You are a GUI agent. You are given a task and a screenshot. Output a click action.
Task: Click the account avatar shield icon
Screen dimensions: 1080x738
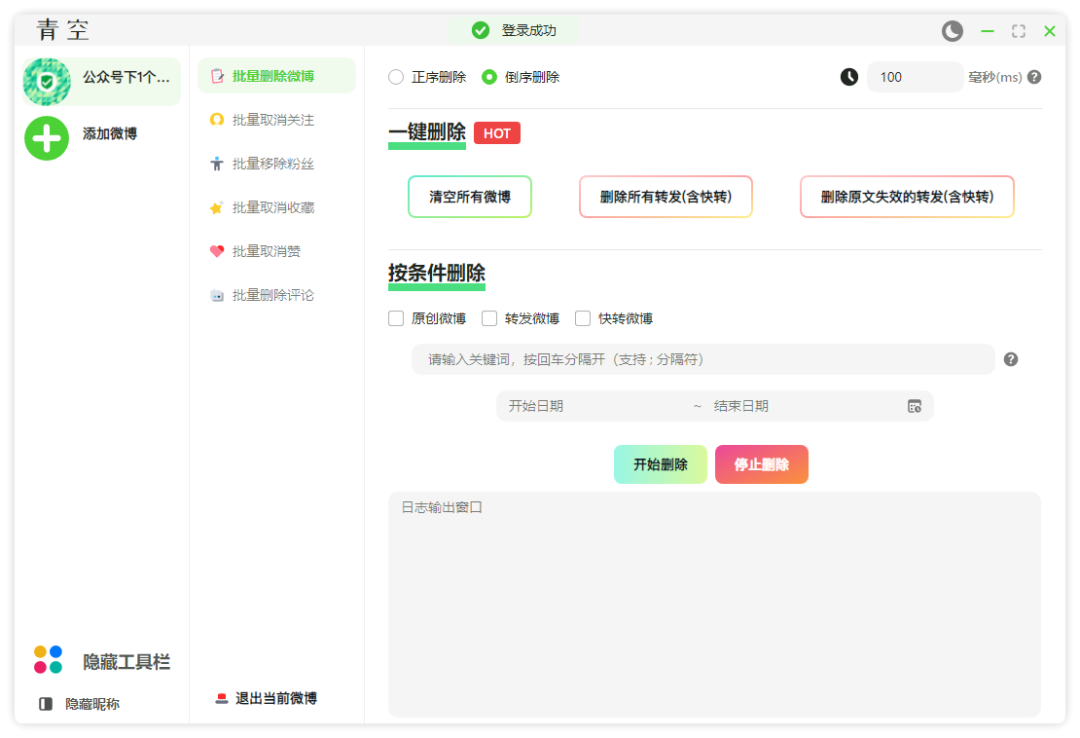pos(47,81)
